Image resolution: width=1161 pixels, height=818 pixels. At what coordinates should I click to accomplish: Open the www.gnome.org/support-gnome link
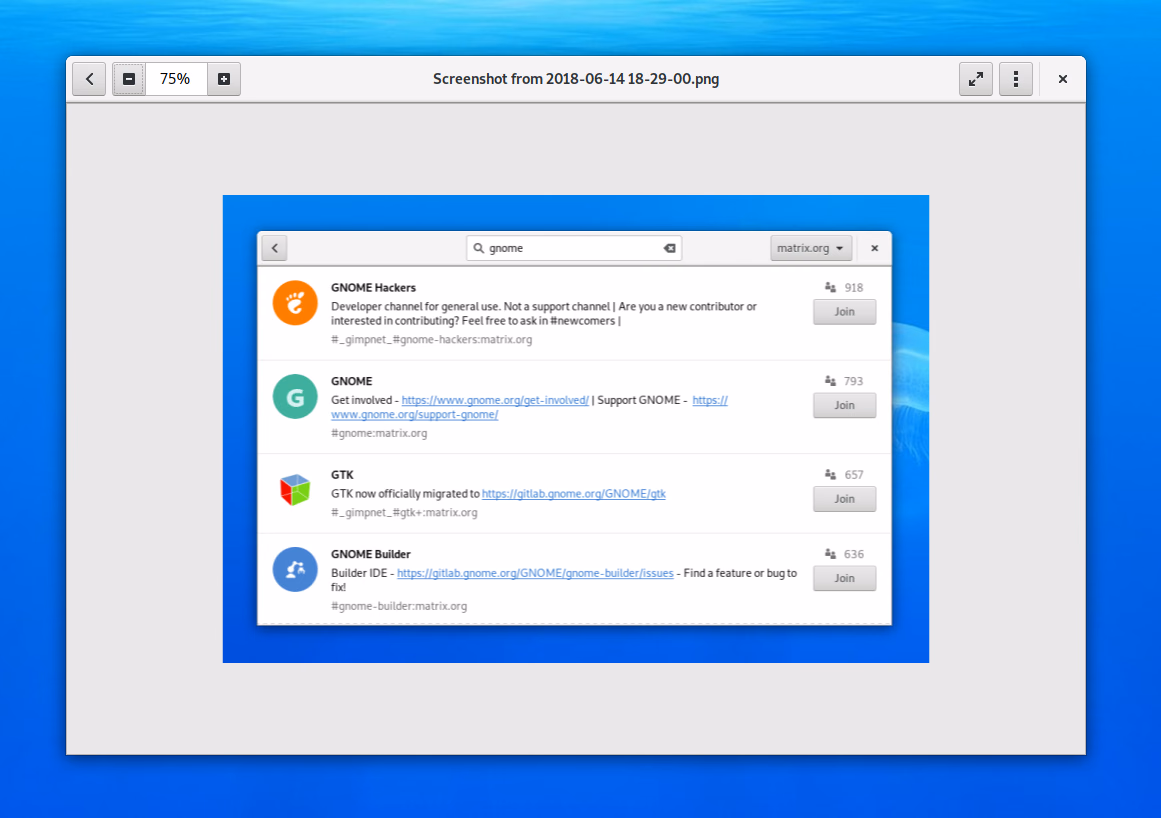click(x=415, y=415)
